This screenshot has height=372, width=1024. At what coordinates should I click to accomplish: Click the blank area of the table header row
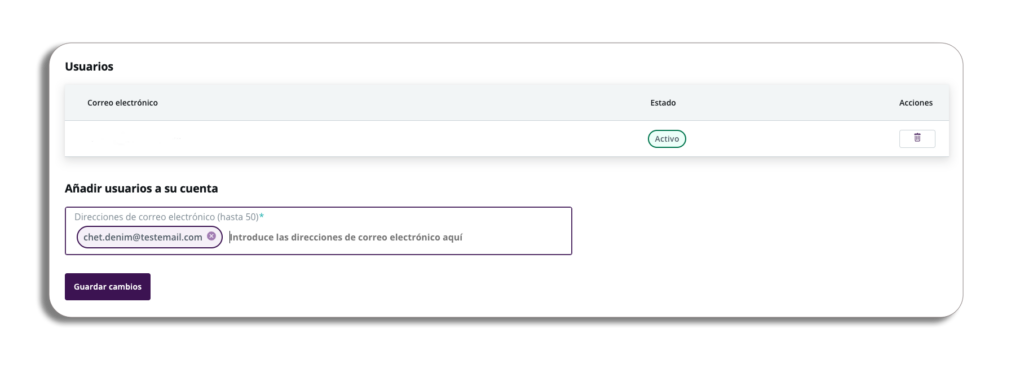[405, 102]
